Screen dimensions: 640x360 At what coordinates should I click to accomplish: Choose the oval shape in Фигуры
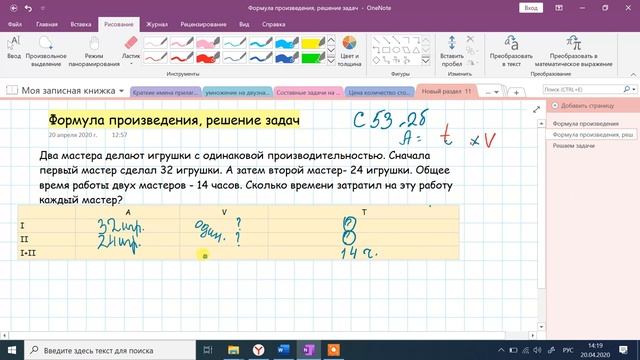tap(396, 50)
